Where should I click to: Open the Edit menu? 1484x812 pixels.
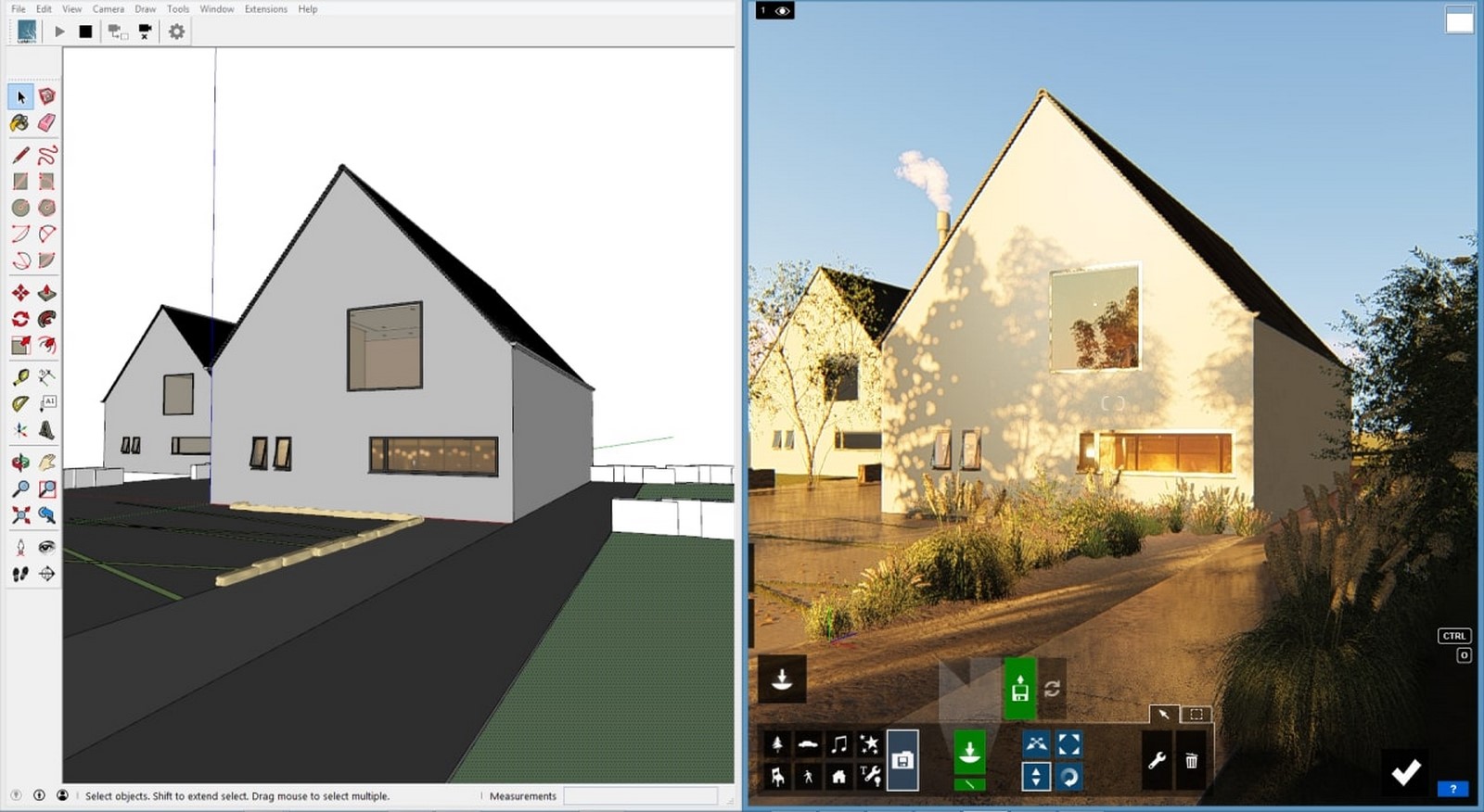point(44,9)
